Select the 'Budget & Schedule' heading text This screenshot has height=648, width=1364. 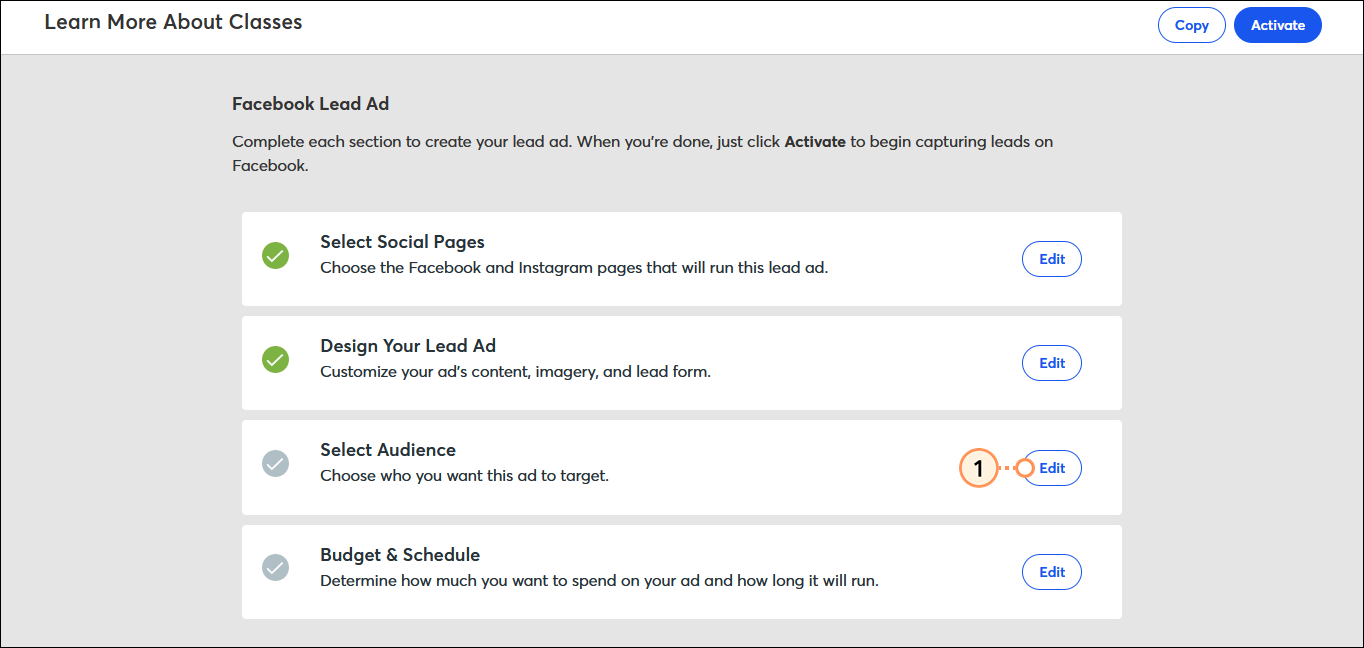point(400,555)
